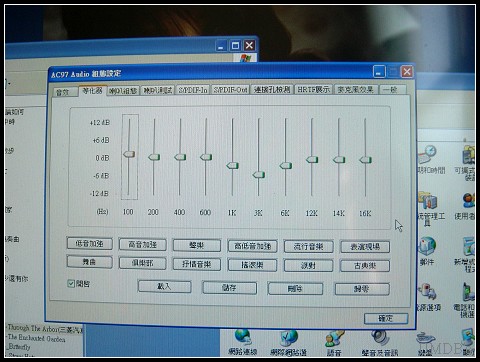
Task: Apply the 流行音樂 (Pop) preset
Action: pos(308,247)
